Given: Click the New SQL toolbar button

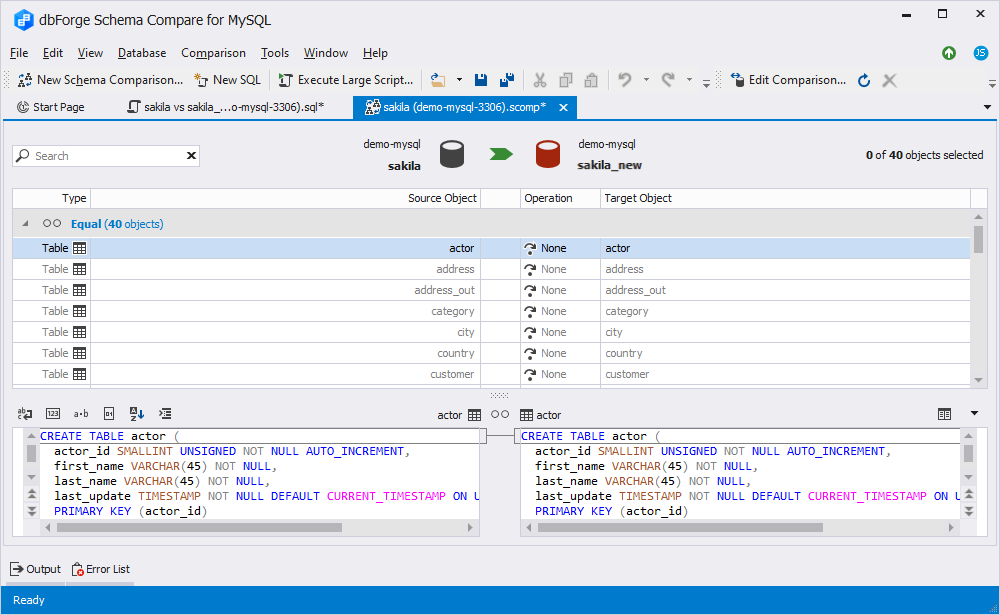Looking at the screenshot, I should (x=228, y=80).
